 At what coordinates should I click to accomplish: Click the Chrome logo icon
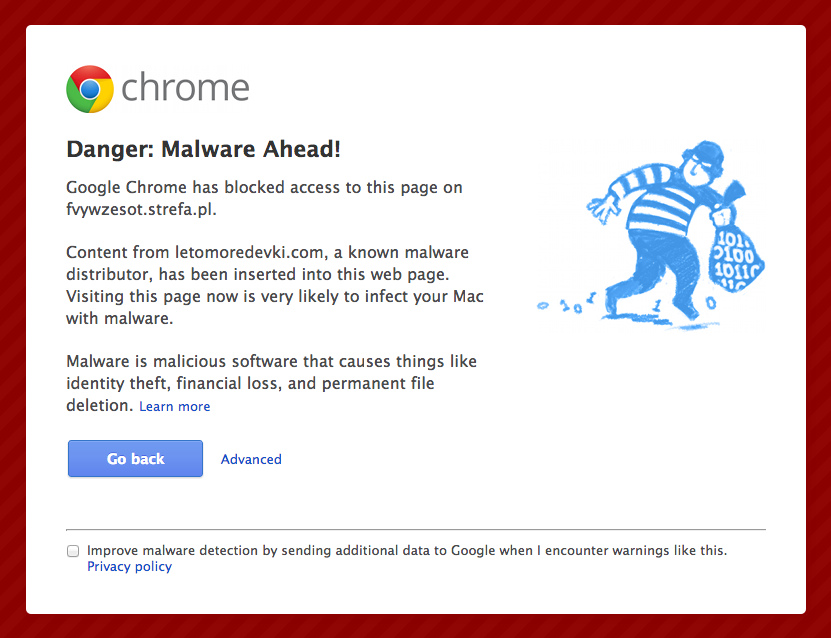coord(90,89)
